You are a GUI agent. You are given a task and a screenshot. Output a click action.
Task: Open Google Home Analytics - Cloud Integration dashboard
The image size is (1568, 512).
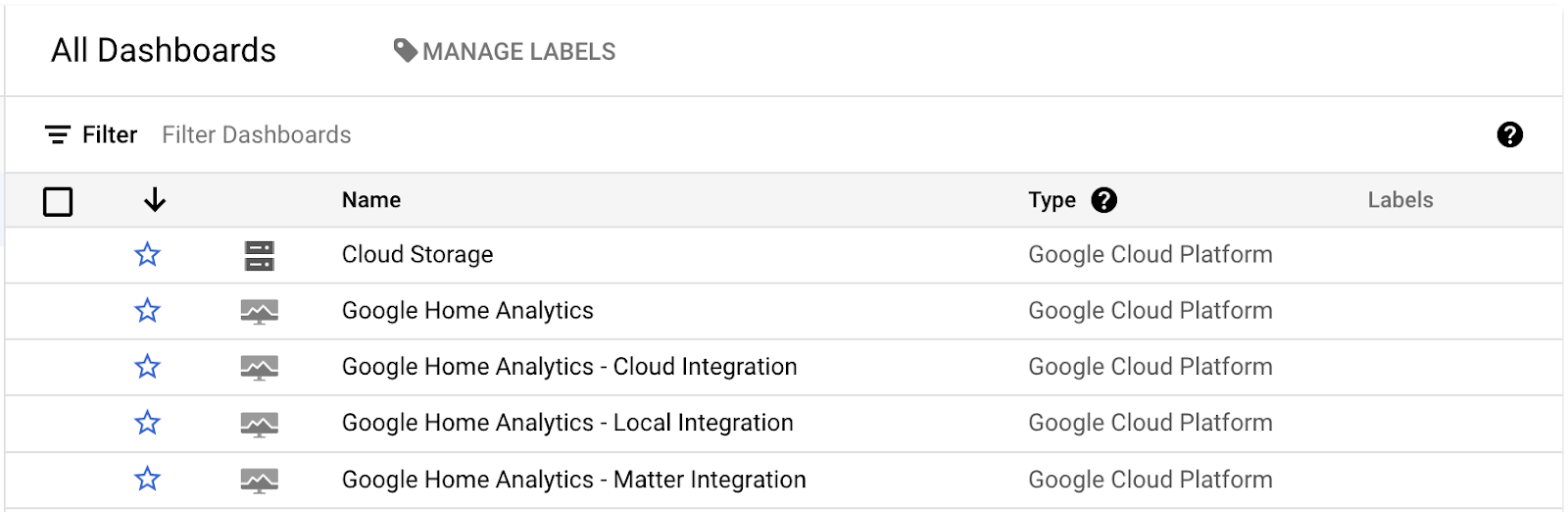coord(568,367)
